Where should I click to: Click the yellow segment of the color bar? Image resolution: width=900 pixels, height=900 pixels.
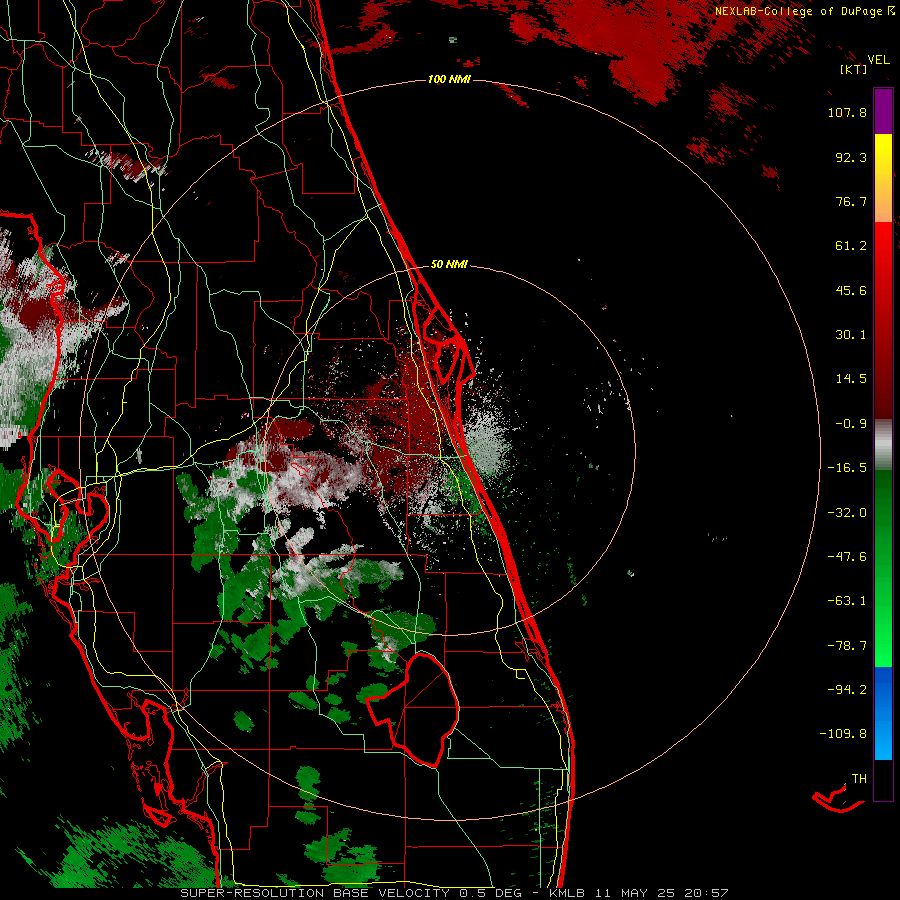click(883, 178)
